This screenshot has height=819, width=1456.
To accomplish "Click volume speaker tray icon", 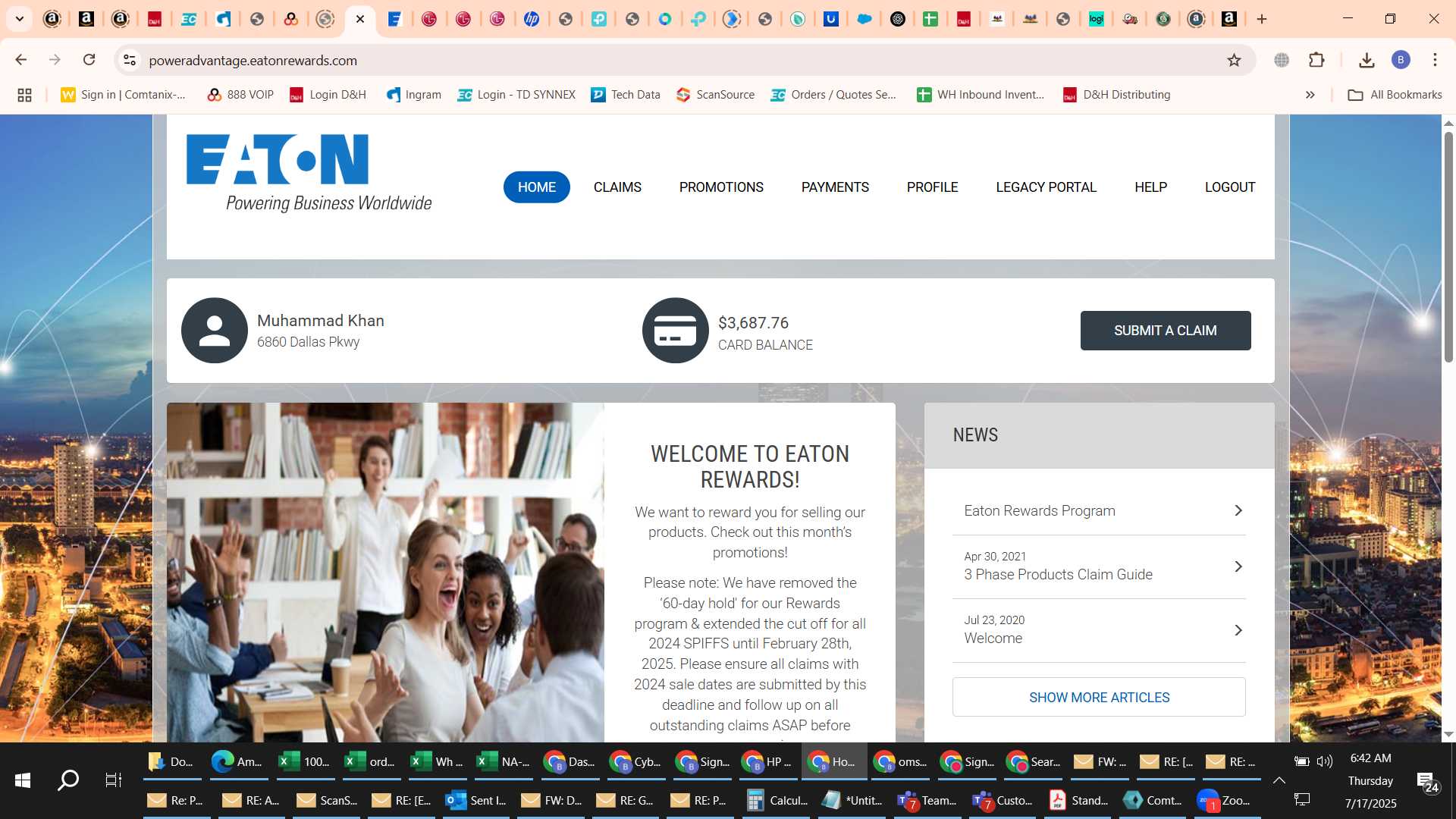I will pyautogui.click(x=1325, y=761).
